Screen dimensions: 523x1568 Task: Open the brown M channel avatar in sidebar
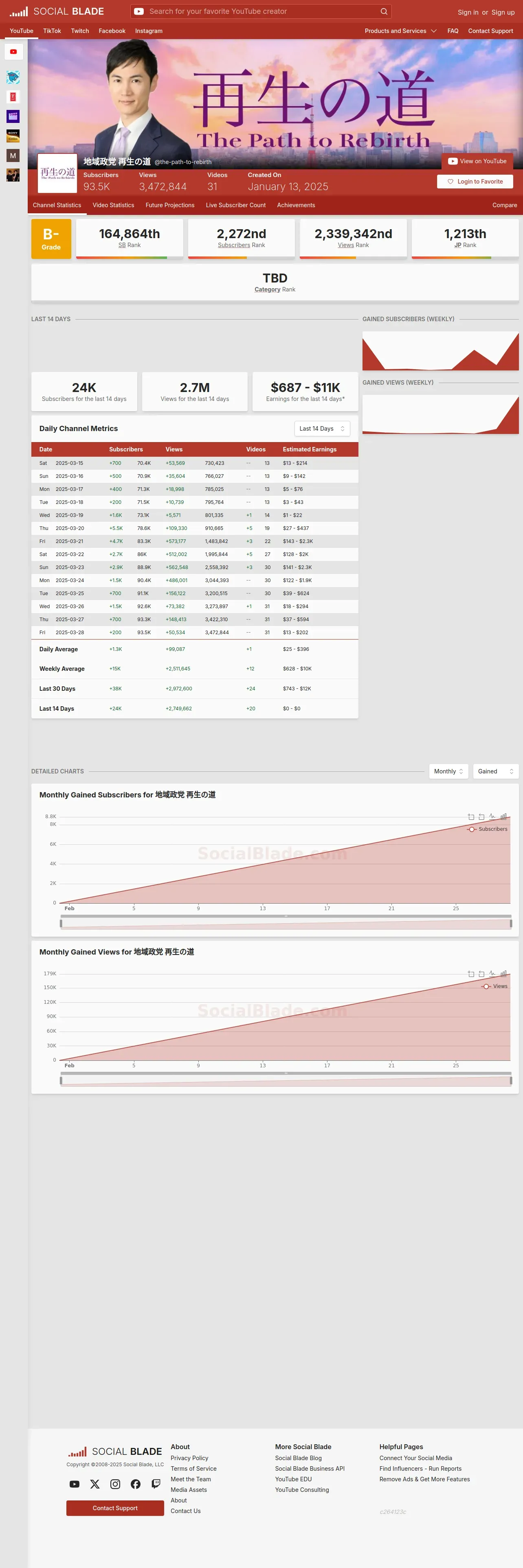(13, 156)
